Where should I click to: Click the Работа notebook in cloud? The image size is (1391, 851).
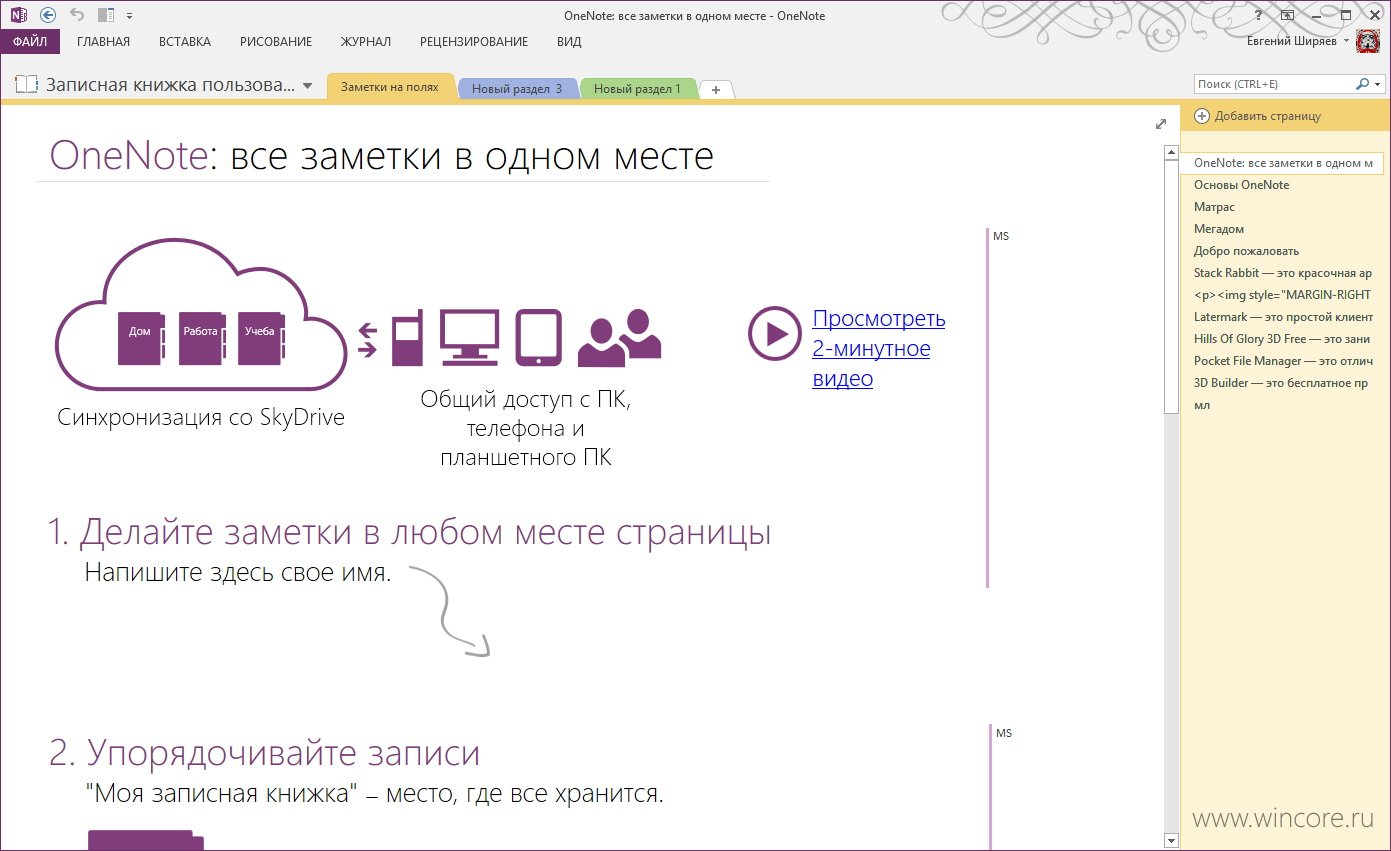tap(201, 338)
